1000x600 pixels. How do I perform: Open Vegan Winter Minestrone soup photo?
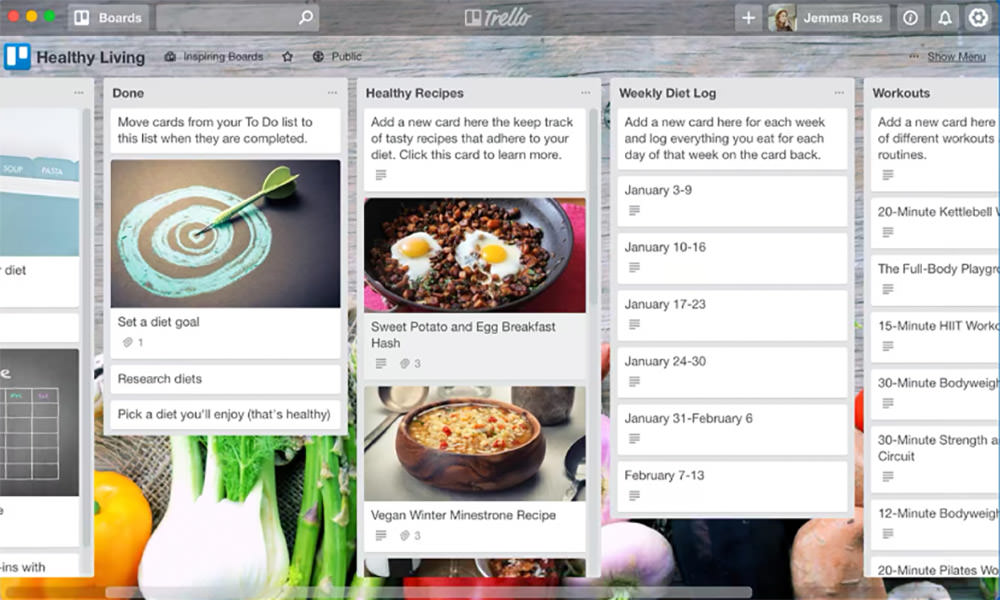pyautogui.click(x=474, y=444)
